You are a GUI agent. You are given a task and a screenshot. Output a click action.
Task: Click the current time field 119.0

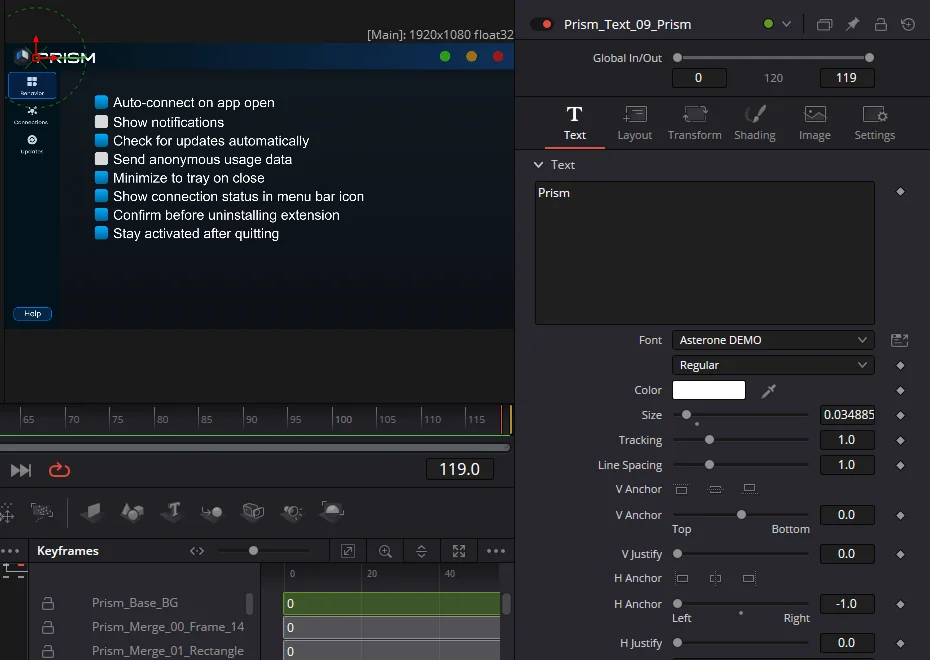(460, 470)
